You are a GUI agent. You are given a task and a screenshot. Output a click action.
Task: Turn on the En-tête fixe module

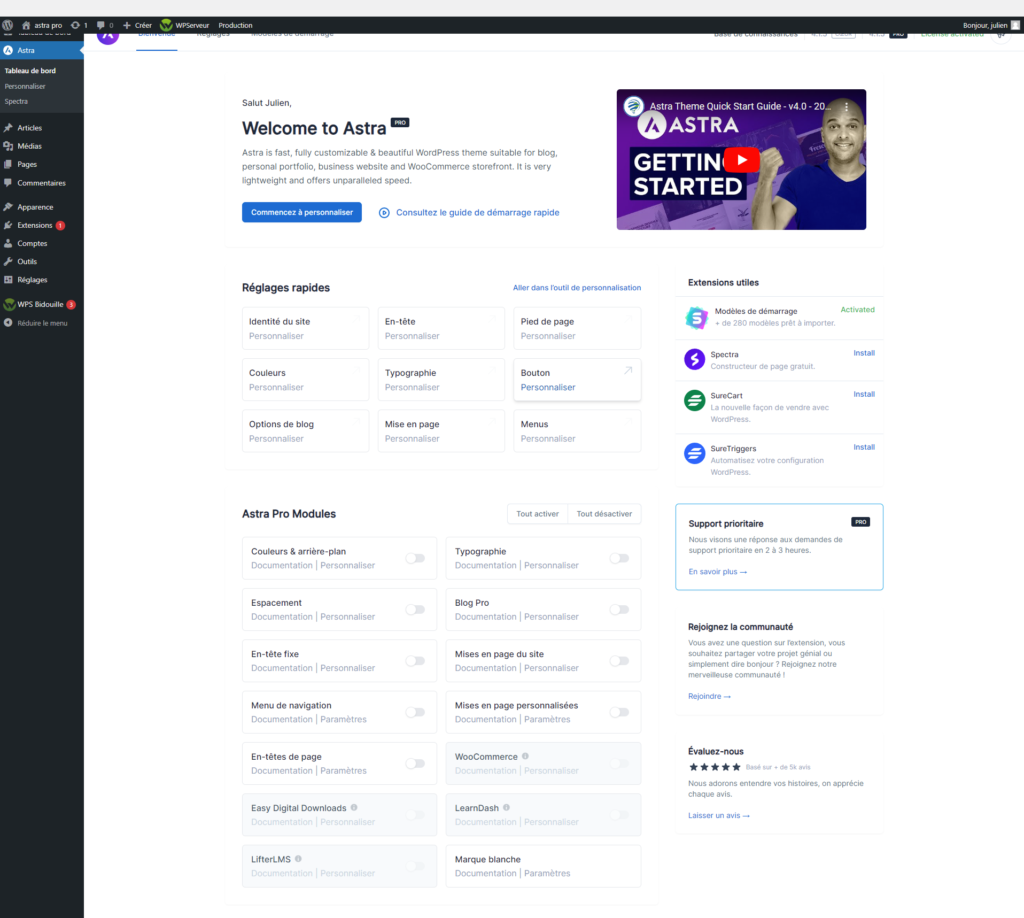pos(414,661)
